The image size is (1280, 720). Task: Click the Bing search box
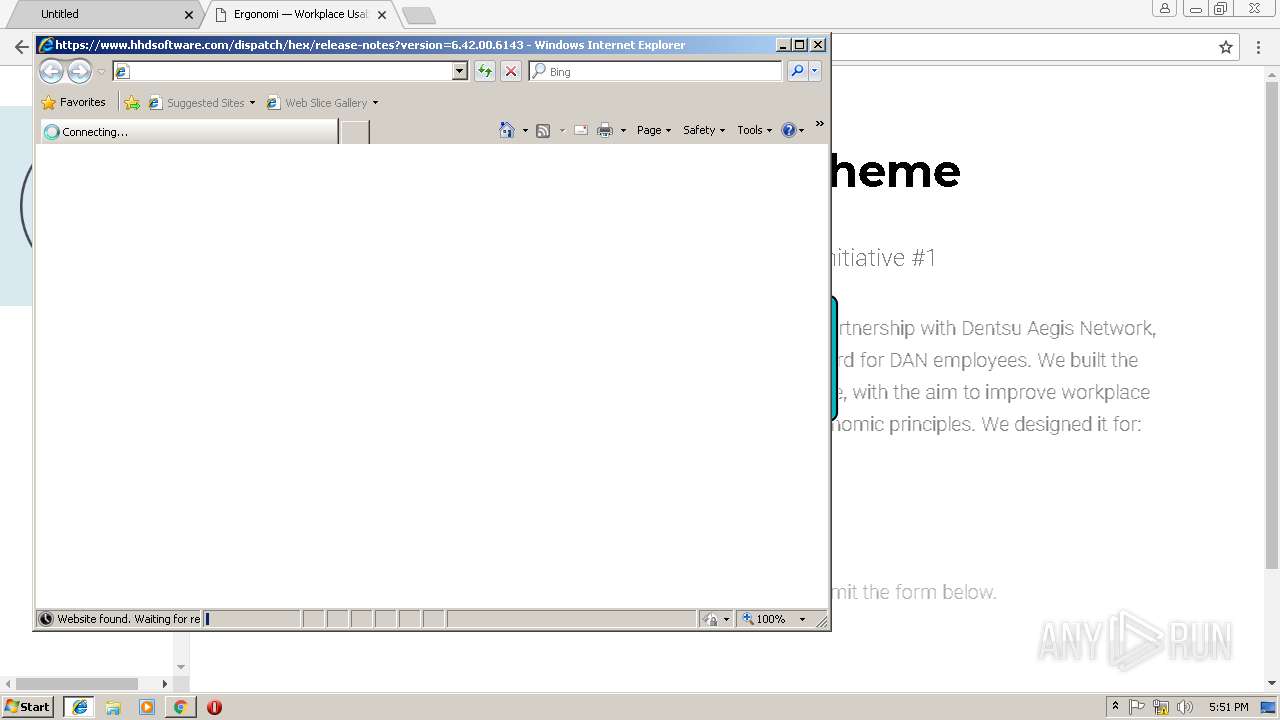coord(655,71)
